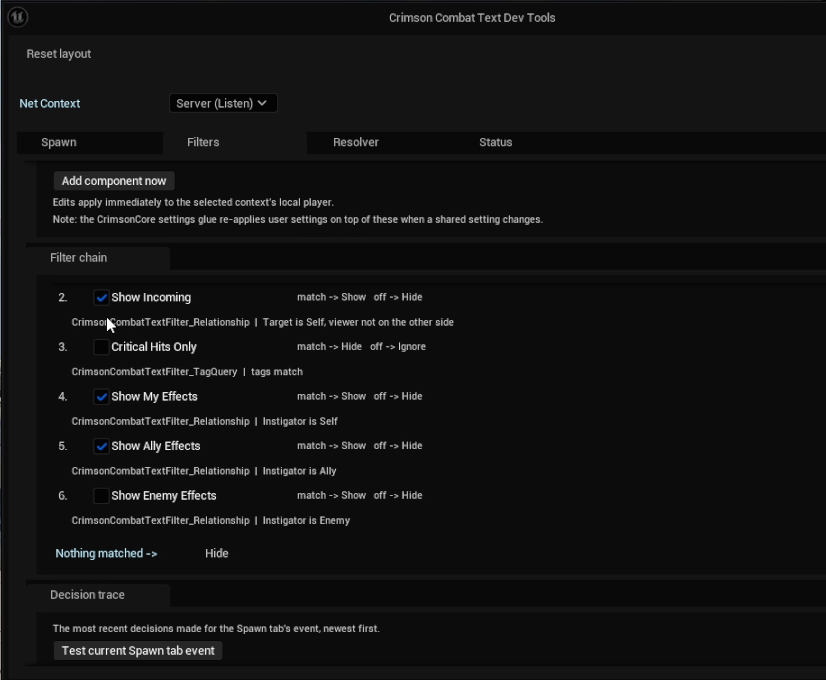
Task: Click Test current Spawn tab event button
Action: click(138, 651)
